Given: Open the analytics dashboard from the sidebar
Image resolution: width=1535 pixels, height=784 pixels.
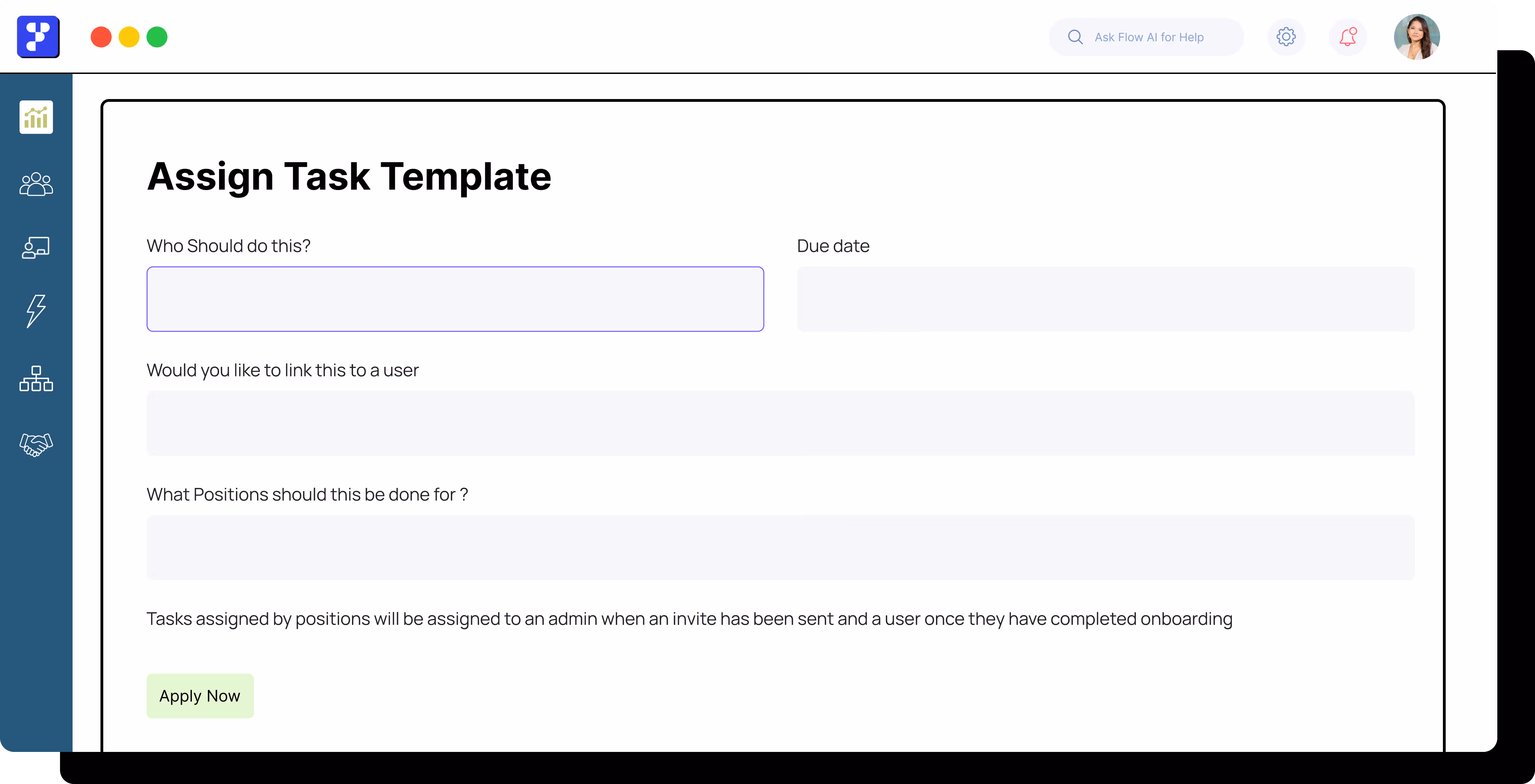Looking at the screenshot, I should [x=36, y=118].
